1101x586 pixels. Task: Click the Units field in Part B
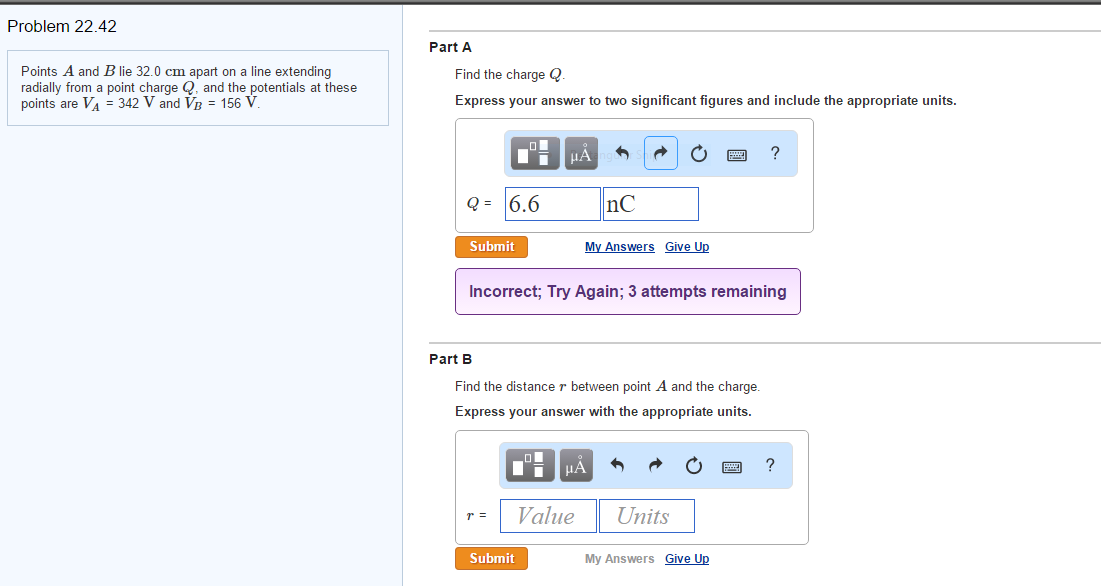pyautogui.click(x=646, y=515)
